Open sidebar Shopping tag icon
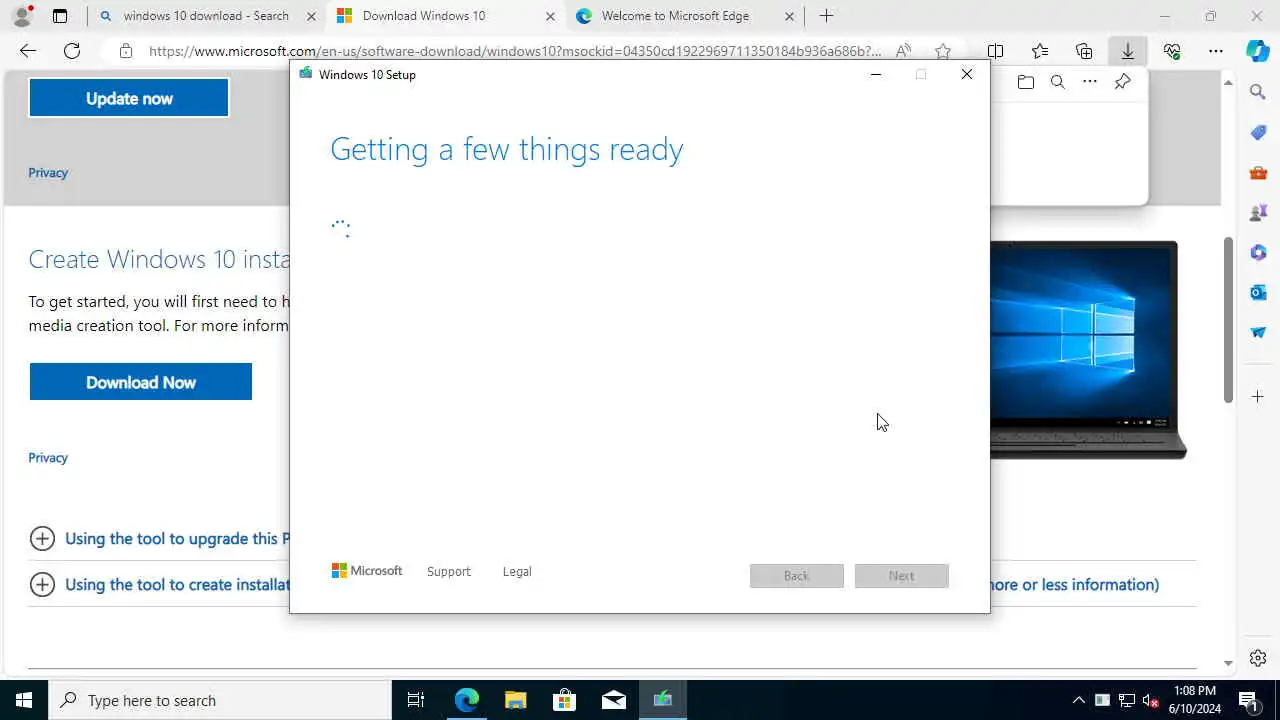The image size is (1280, 720). point(1258,132)
